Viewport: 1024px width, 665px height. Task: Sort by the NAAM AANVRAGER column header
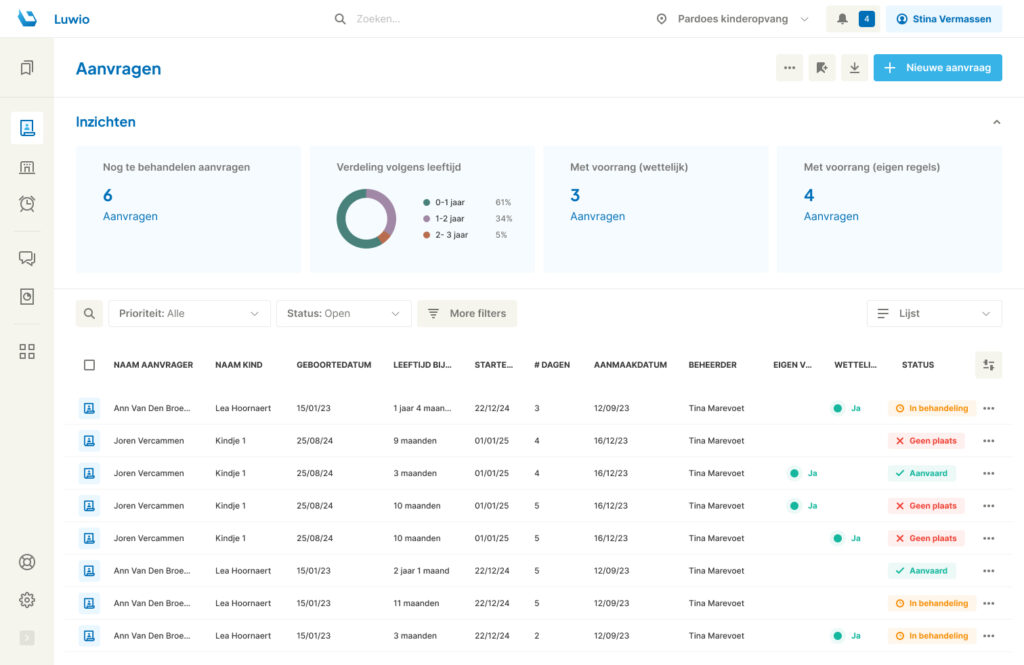pyautogui.click(x=153, y=365)
